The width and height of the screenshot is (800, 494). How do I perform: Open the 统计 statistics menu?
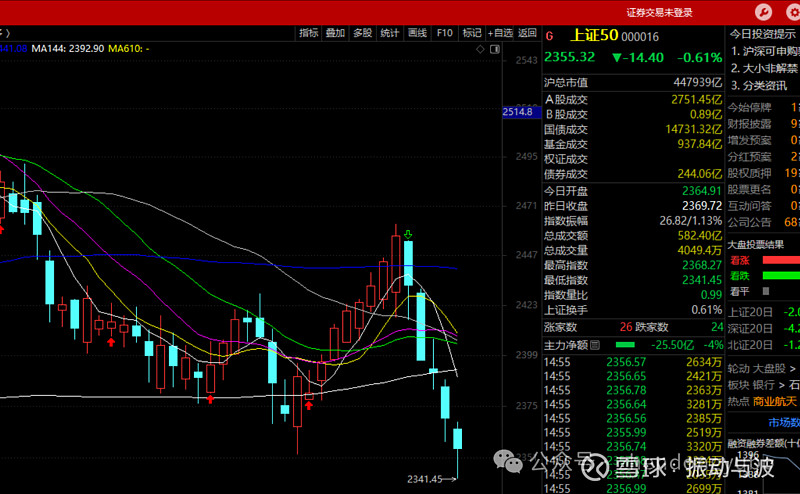(x=389, y=33)
